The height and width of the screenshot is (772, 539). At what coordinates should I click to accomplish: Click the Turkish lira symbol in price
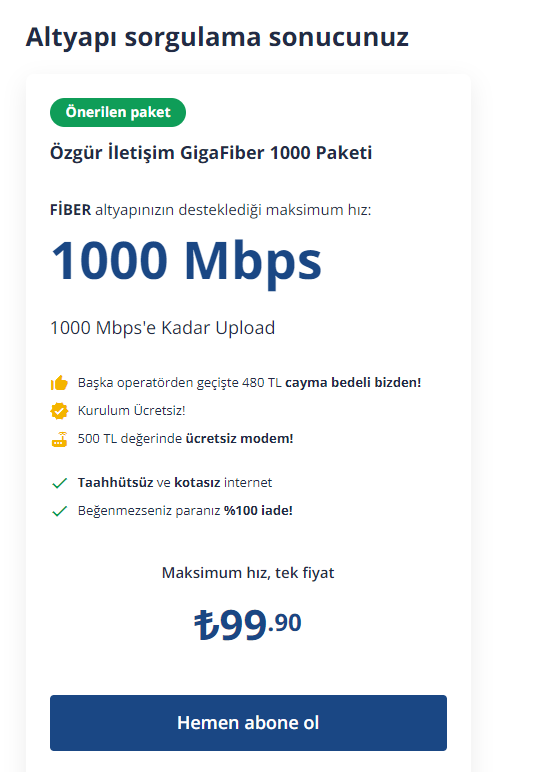(206, 625)
